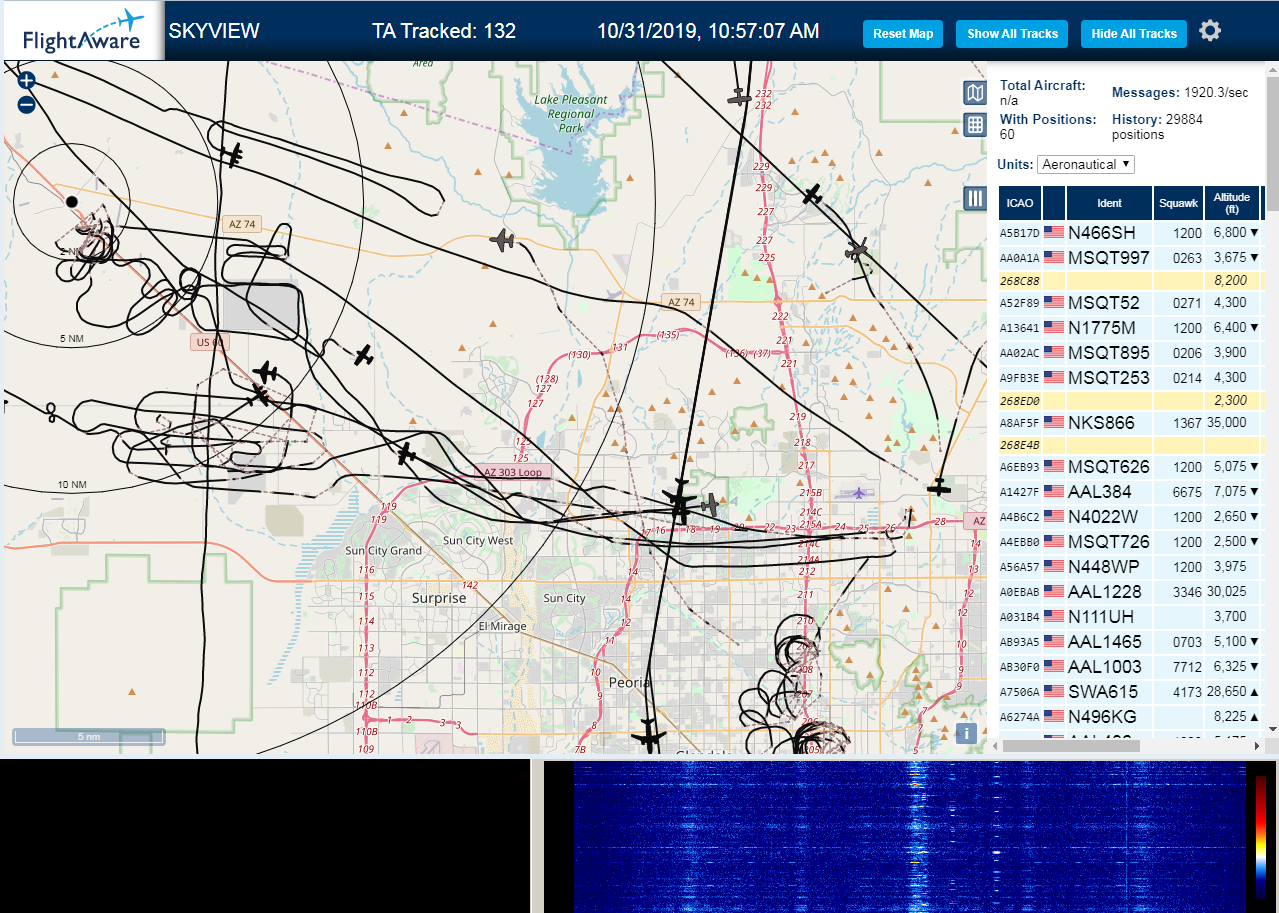The width and height of the screenshot is (1279, 913).
Task: Select the NKS866 ident
Action: 1102,422
